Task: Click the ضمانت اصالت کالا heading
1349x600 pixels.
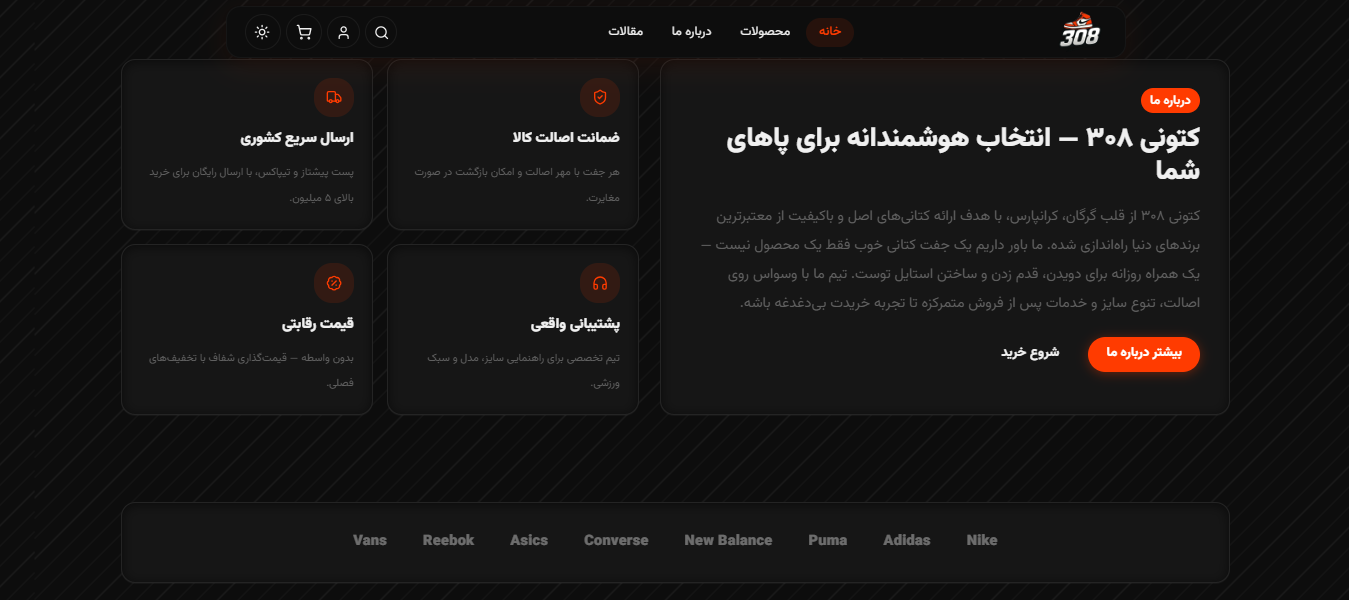Action: click(566, 138)
